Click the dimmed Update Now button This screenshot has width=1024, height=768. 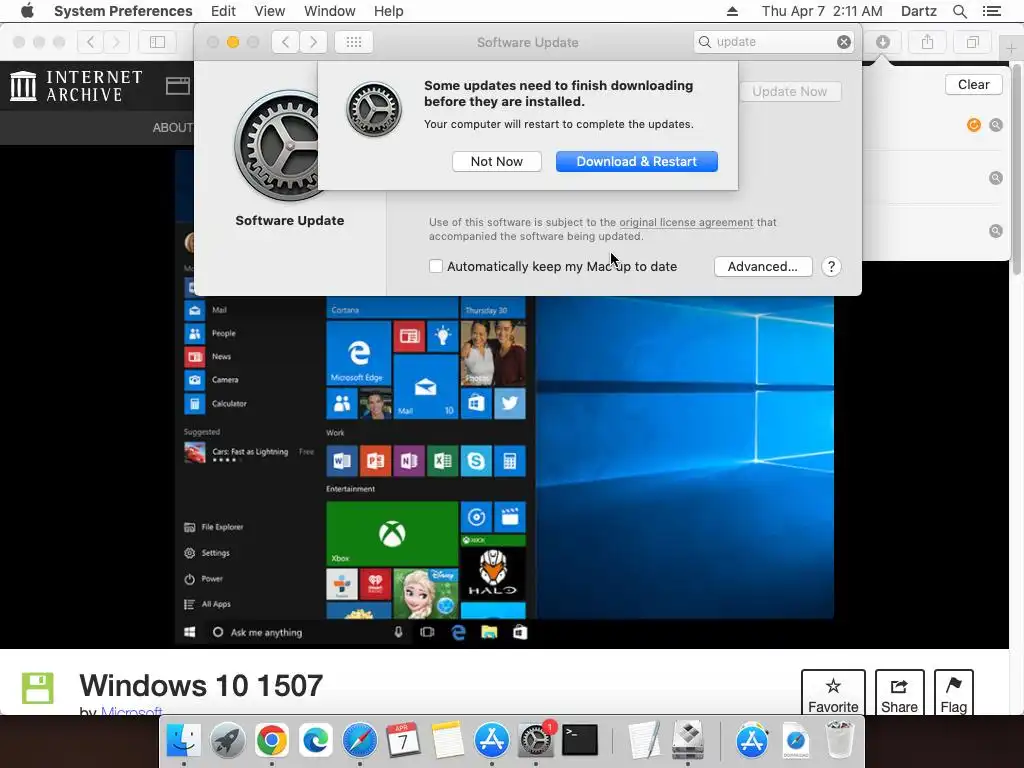coord(790,91)
